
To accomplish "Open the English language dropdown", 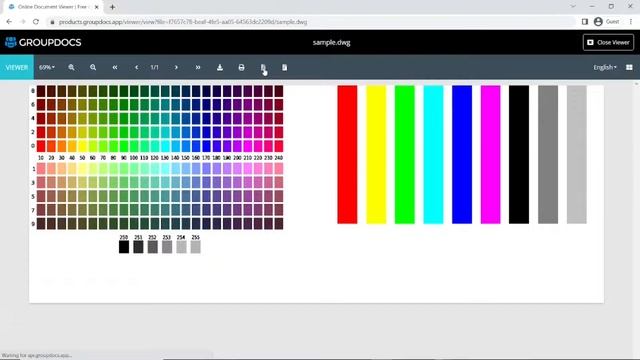I will click(x=604, y=67).
